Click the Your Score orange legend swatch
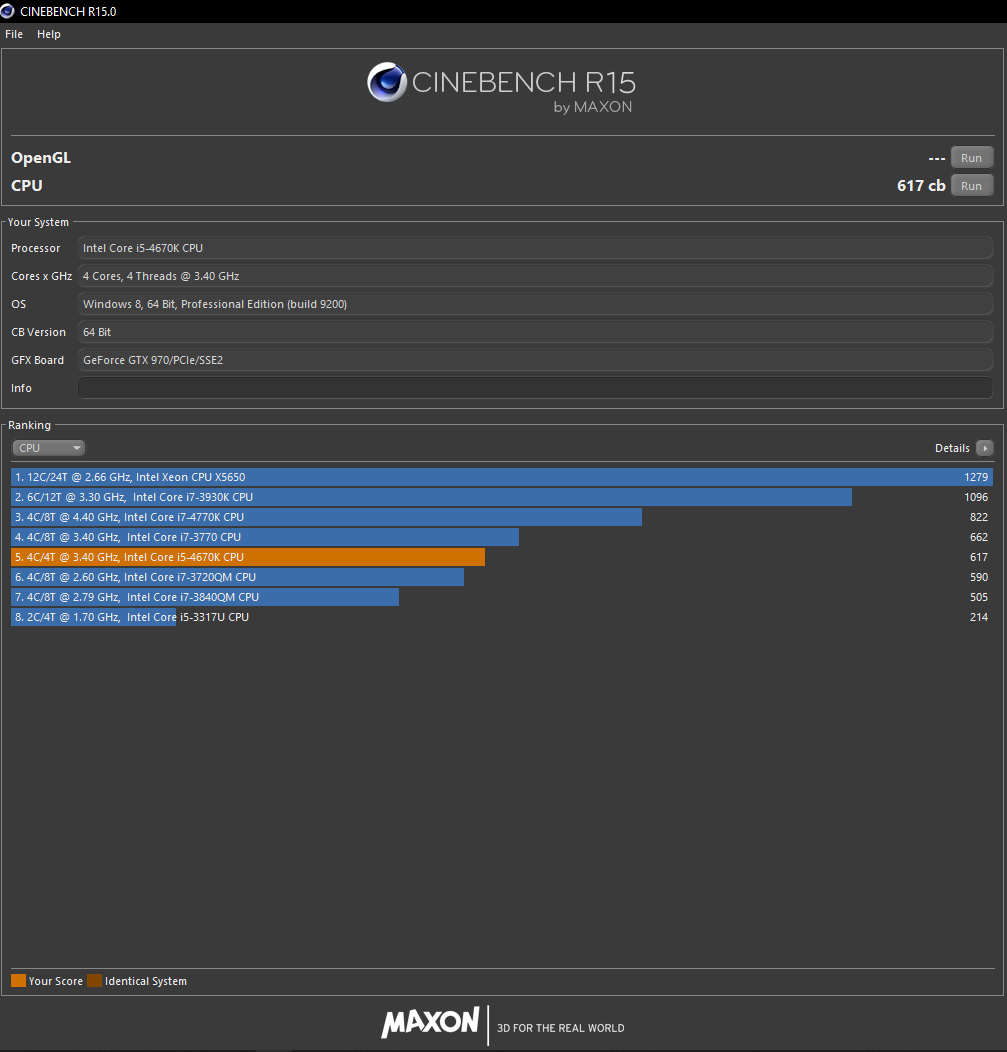 [x=18, y=980]
